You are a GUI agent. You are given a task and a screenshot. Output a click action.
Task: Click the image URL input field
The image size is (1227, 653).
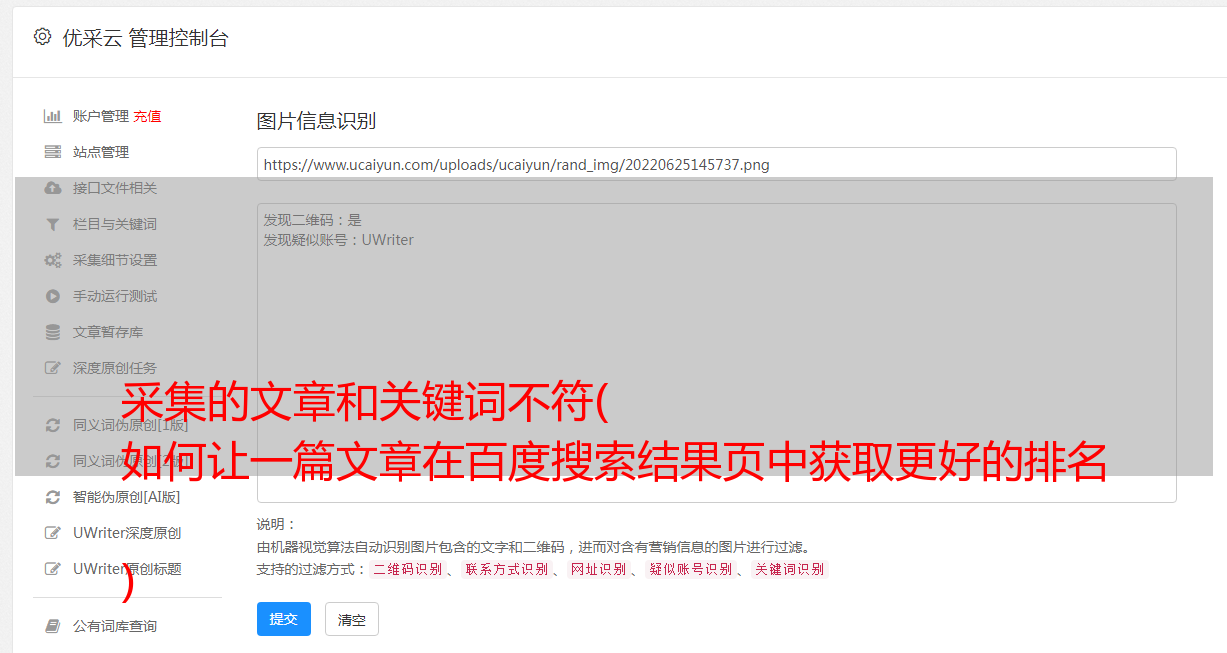pyautogui.click(x=716, y=164)
